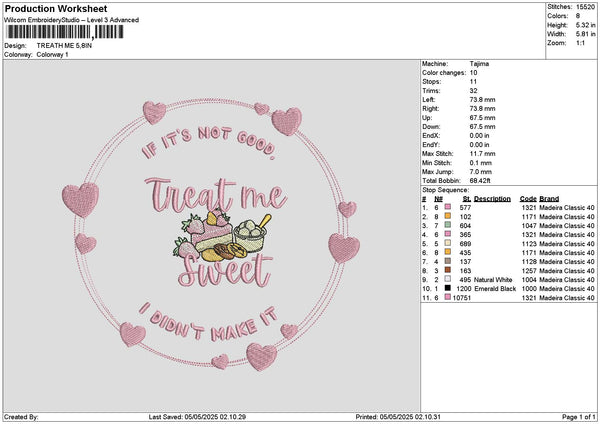Choose the Natural White color swatch
The image size is (600, 424).
pos(447,279)
